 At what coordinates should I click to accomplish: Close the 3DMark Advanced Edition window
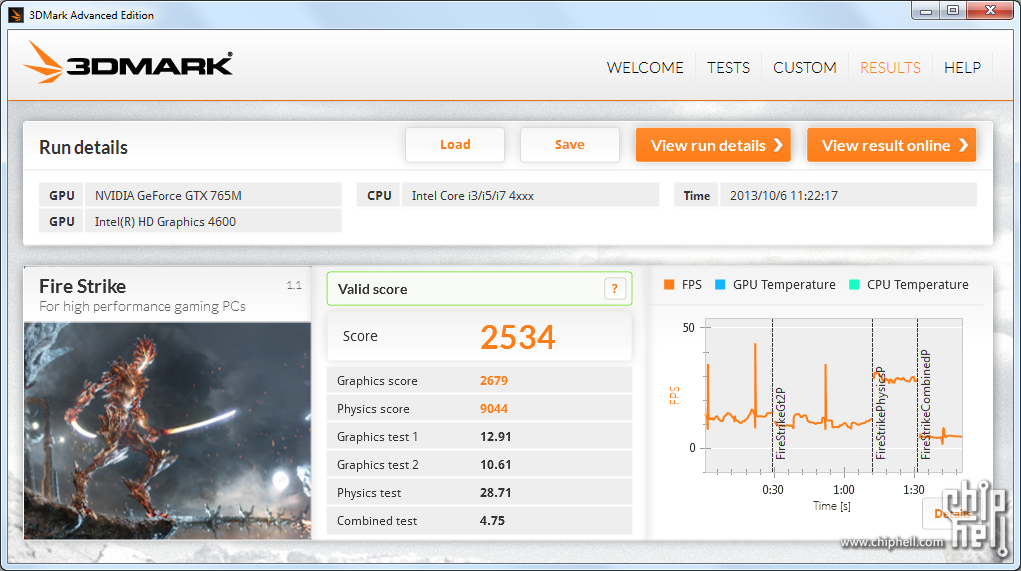point(990,10)
